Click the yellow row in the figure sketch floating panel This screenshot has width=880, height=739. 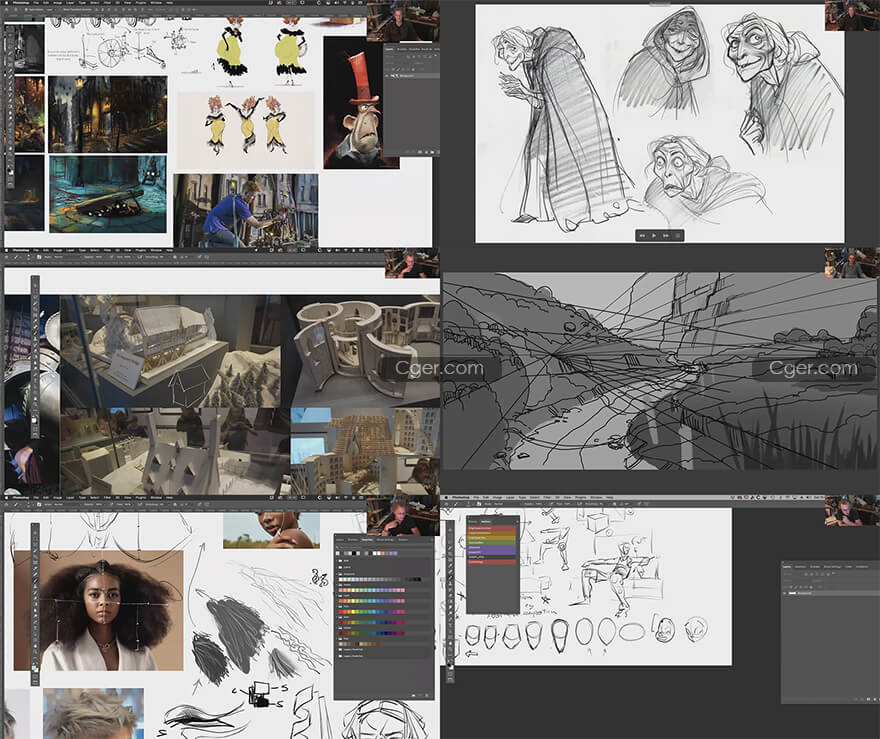pyautogui.click(x=492, y=538)
